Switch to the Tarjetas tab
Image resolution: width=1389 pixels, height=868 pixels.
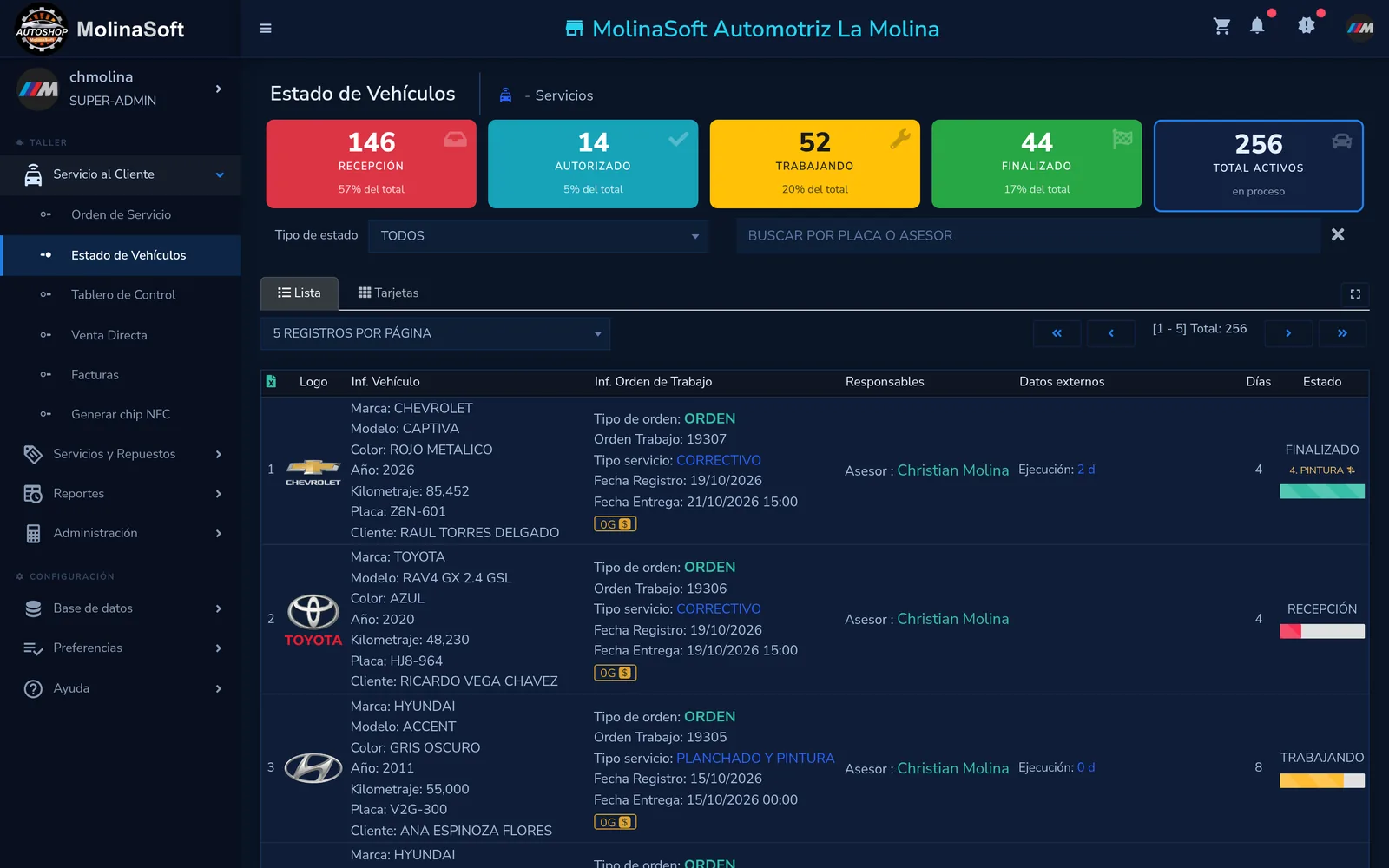coord(388,293)
